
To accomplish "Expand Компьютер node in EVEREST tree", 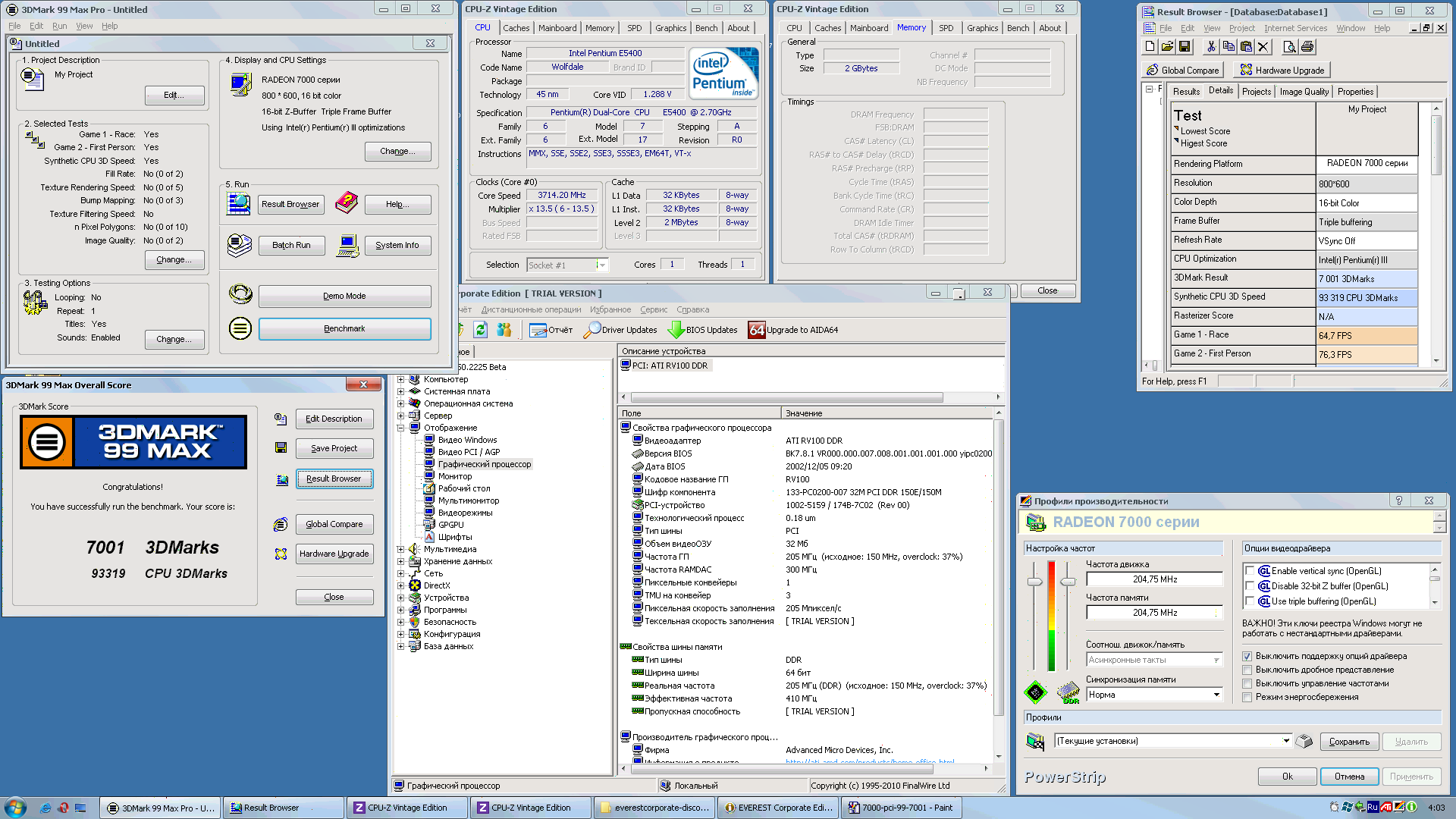I will click(401, 379).
